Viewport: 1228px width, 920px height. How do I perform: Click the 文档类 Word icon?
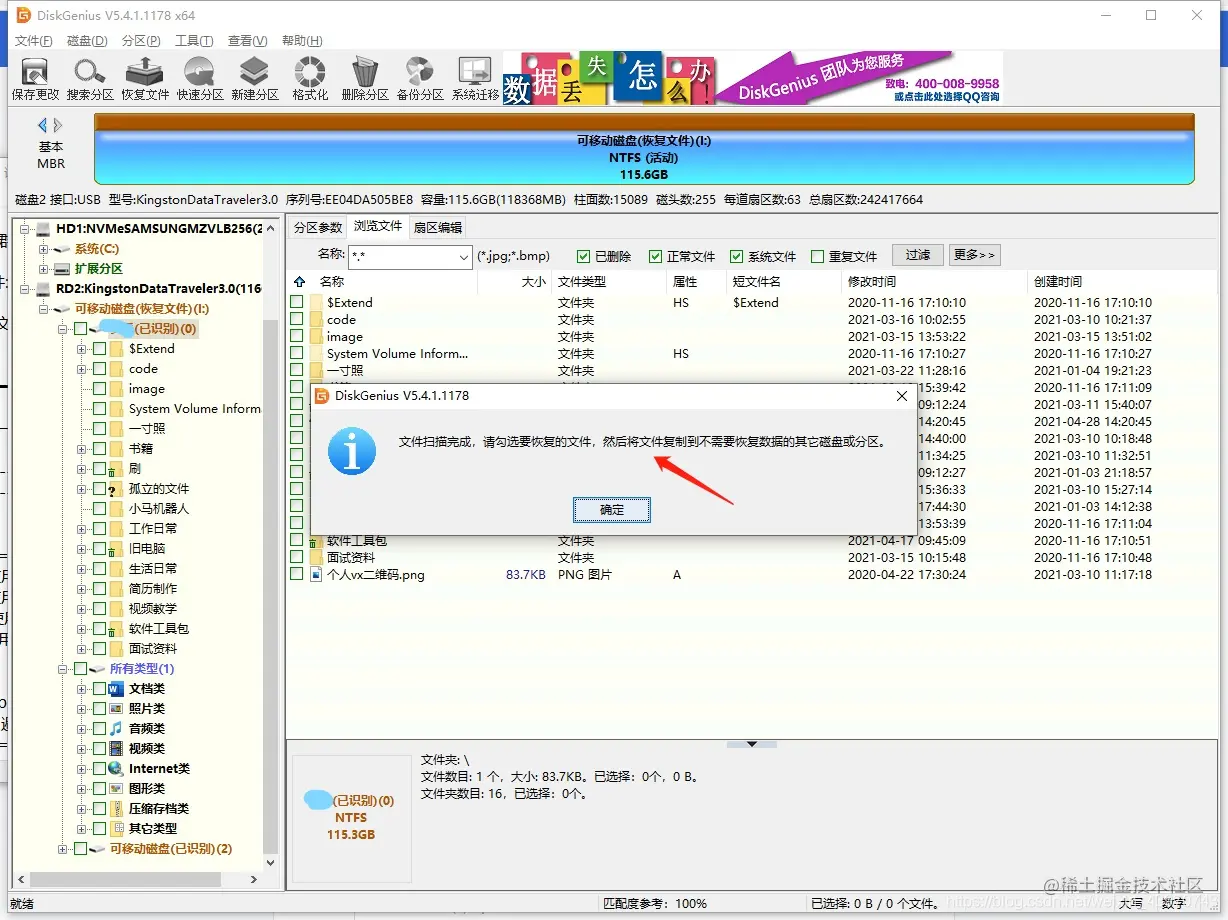(116, 689)
